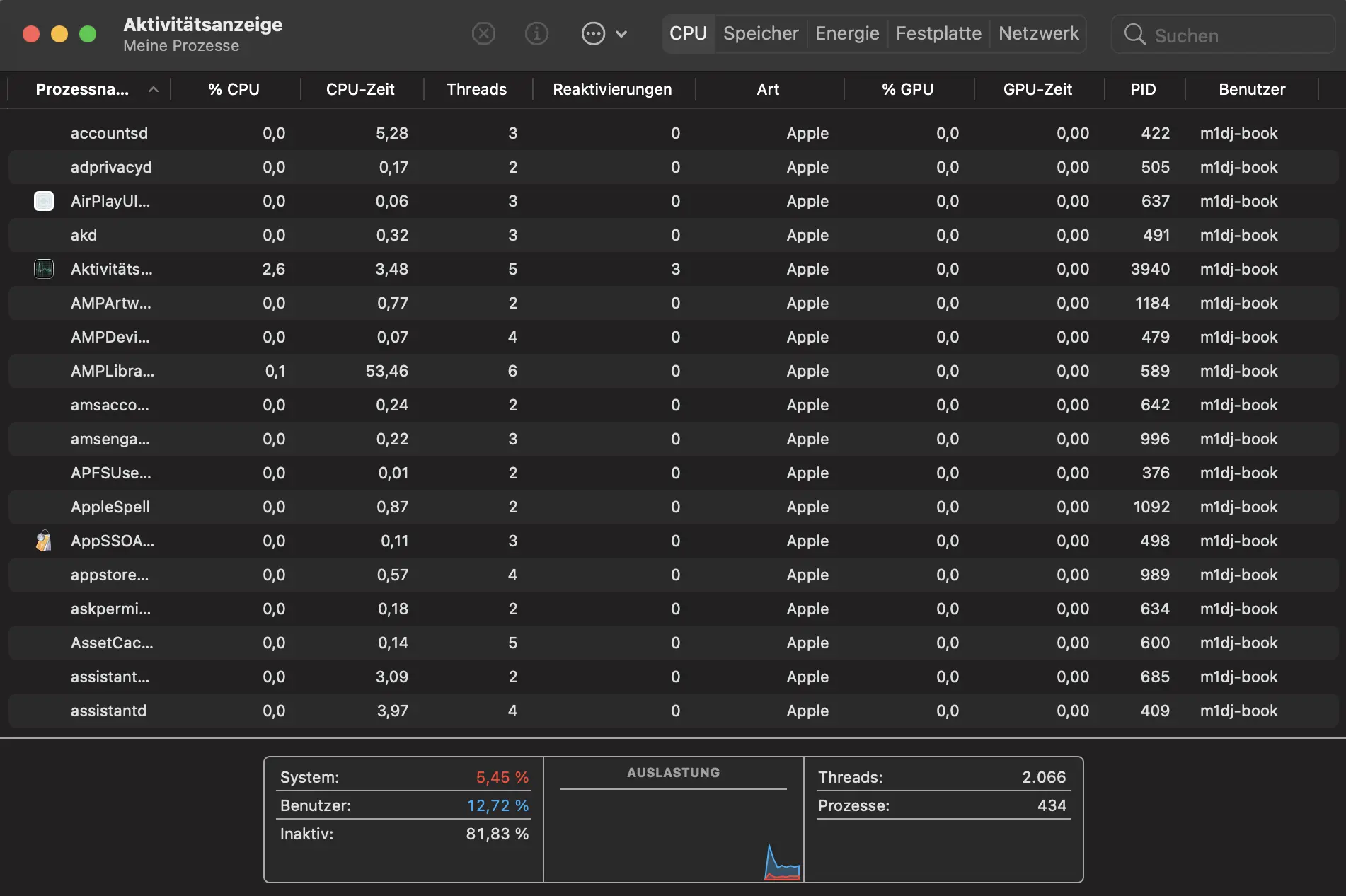The width and height of the screenshot is (1346, 896).
Task: Click the magnifying glass search icon
Action: pos(1134,34)
